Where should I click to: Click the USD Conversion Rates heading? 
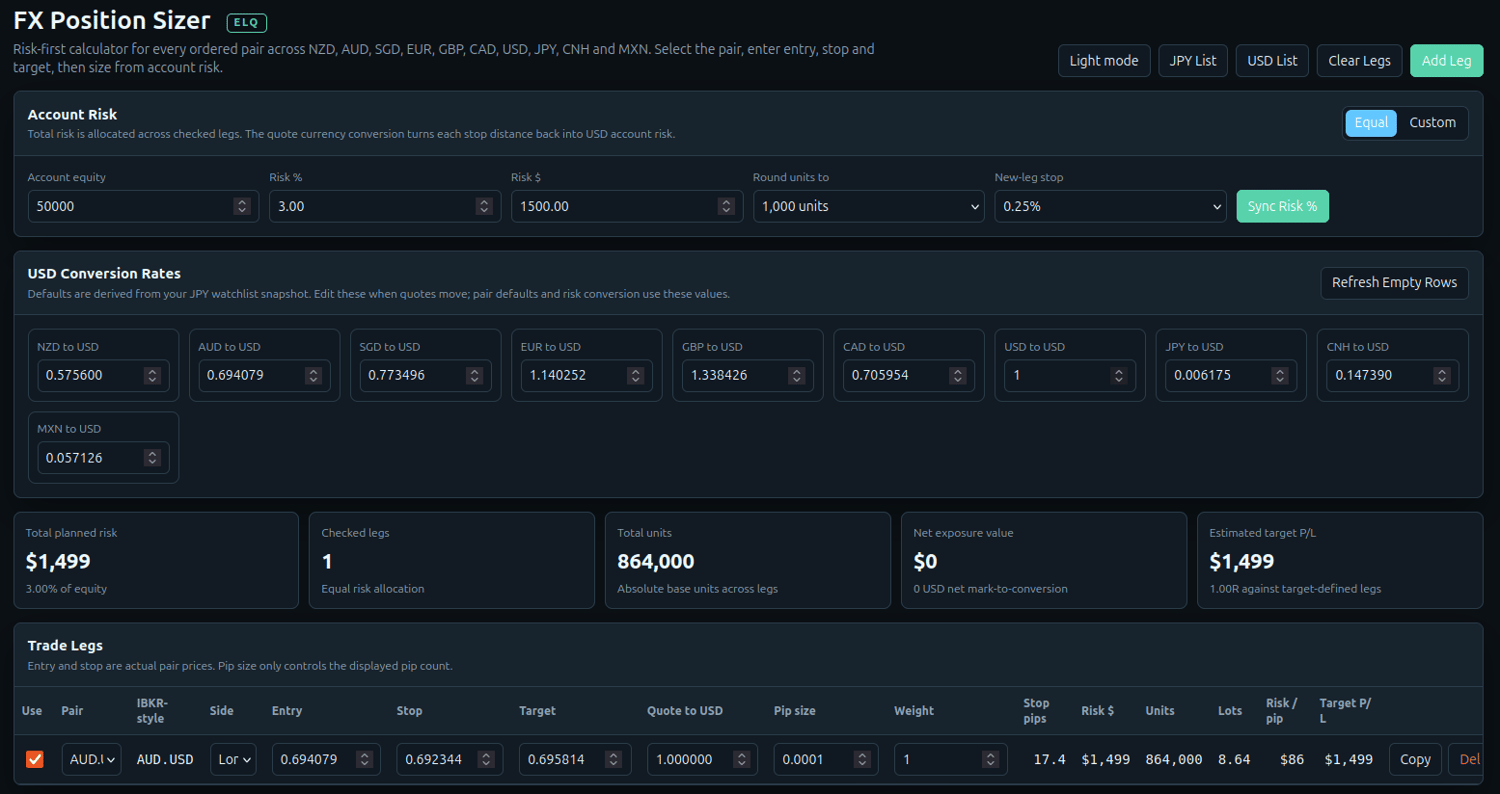pyautogui.click(x=104, y=273)
